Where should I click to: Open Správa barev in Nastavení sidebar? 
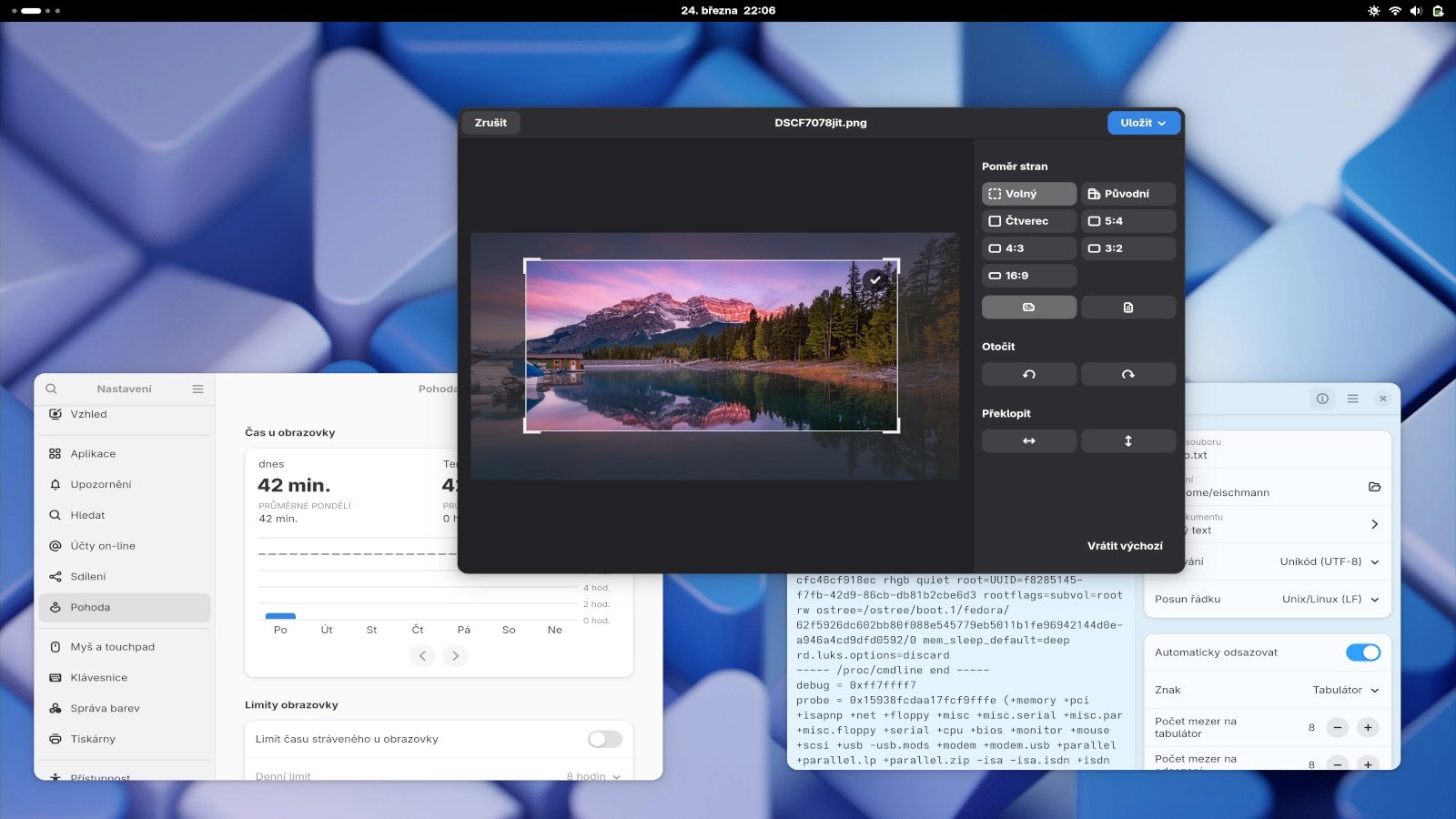click(x=125, y=708)
